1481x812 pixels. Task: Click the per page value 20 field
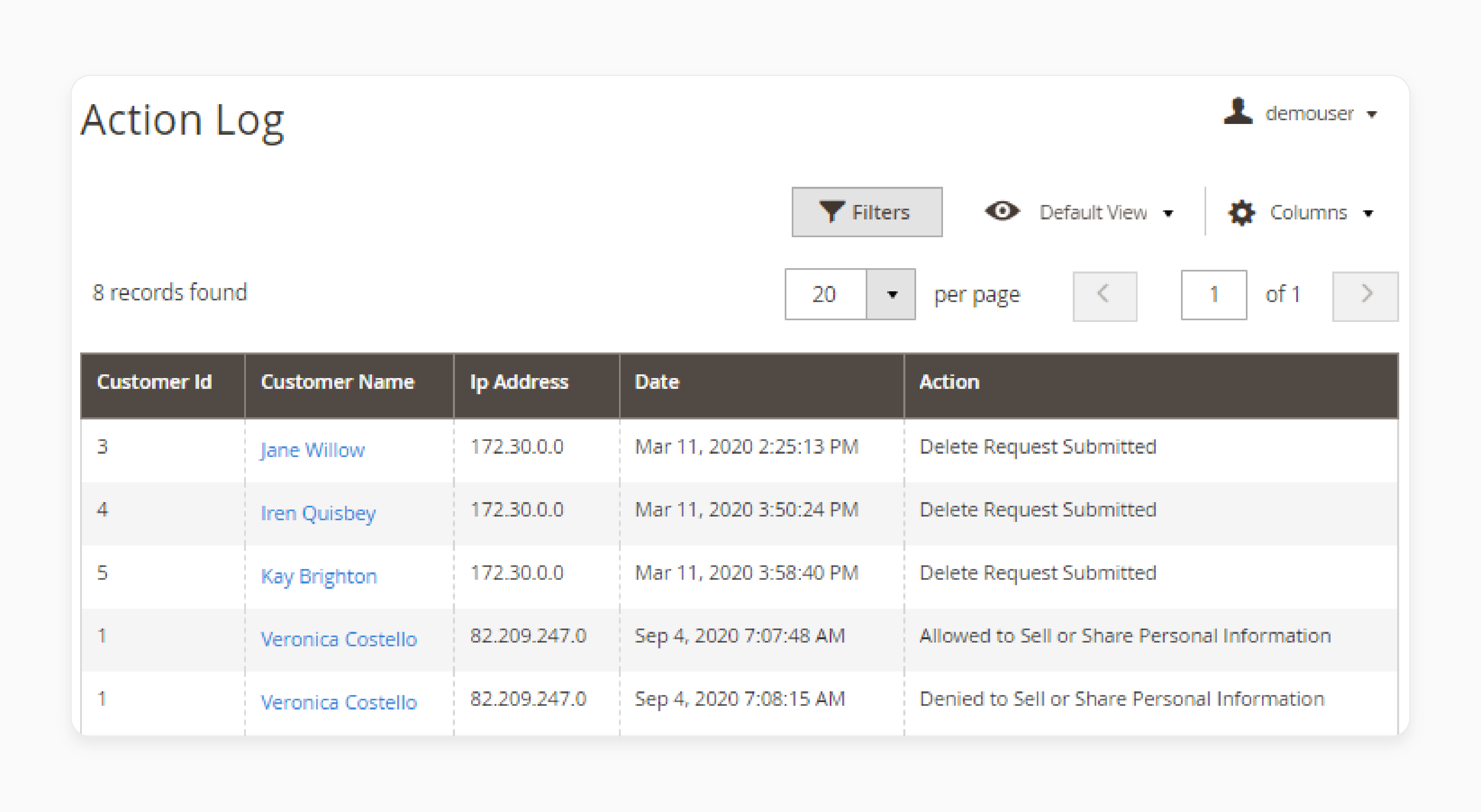click(x=826, y=295)
